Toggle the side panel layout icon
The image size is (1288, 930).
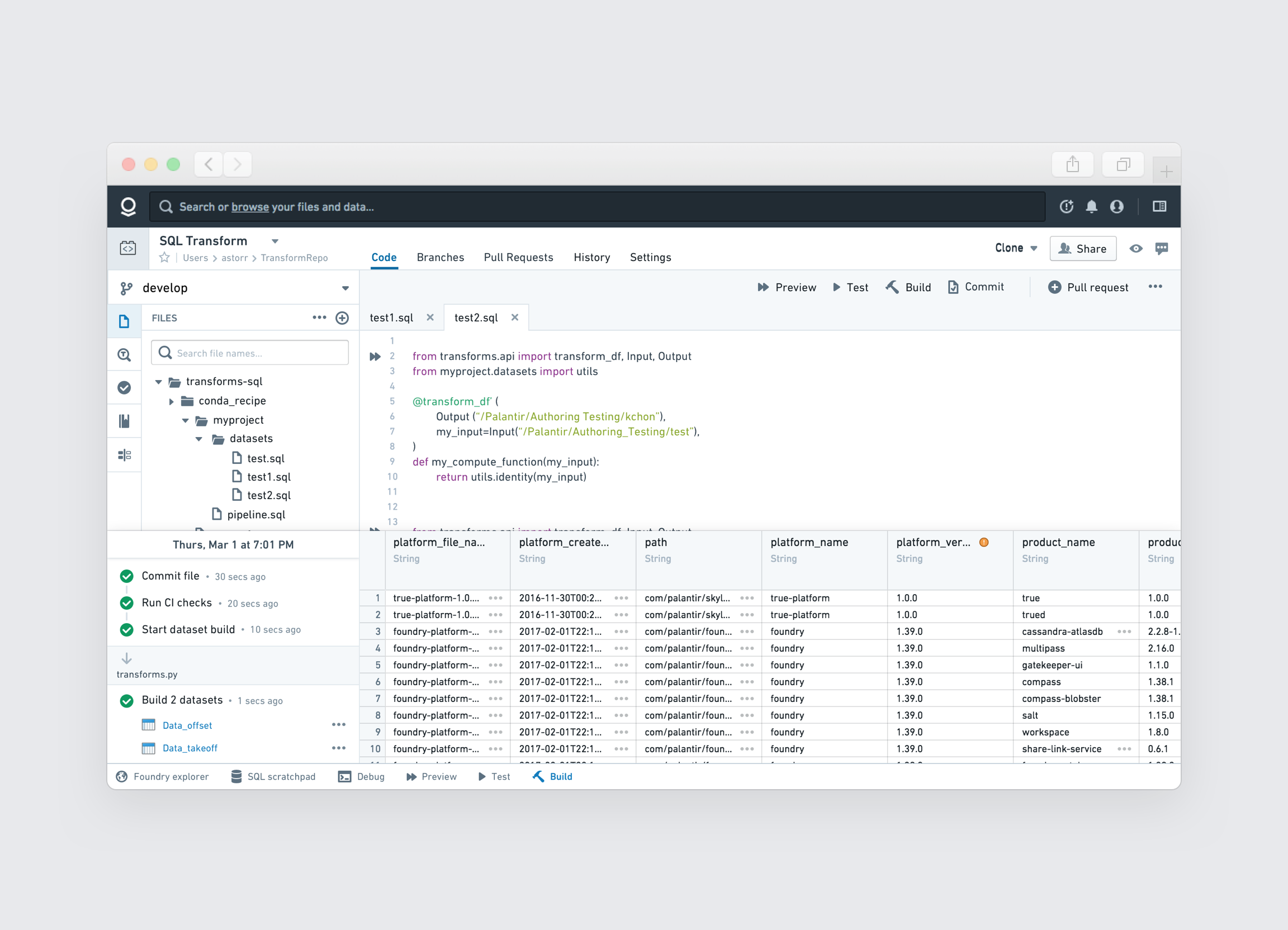tap(1159, 207)
